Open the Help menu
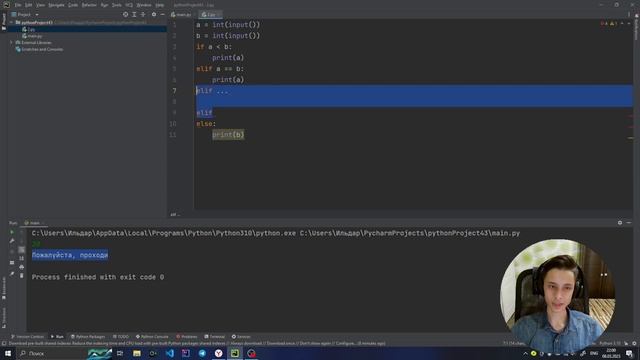This screenshot has width=640, height=360. point(160,5)
